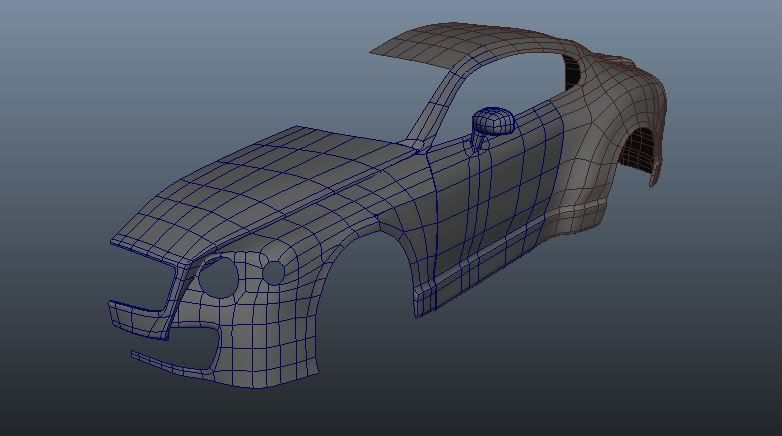Select the windshield A-pillar strip of the car
This screenshot has width=782, height=436.
[x=439, y=102]
